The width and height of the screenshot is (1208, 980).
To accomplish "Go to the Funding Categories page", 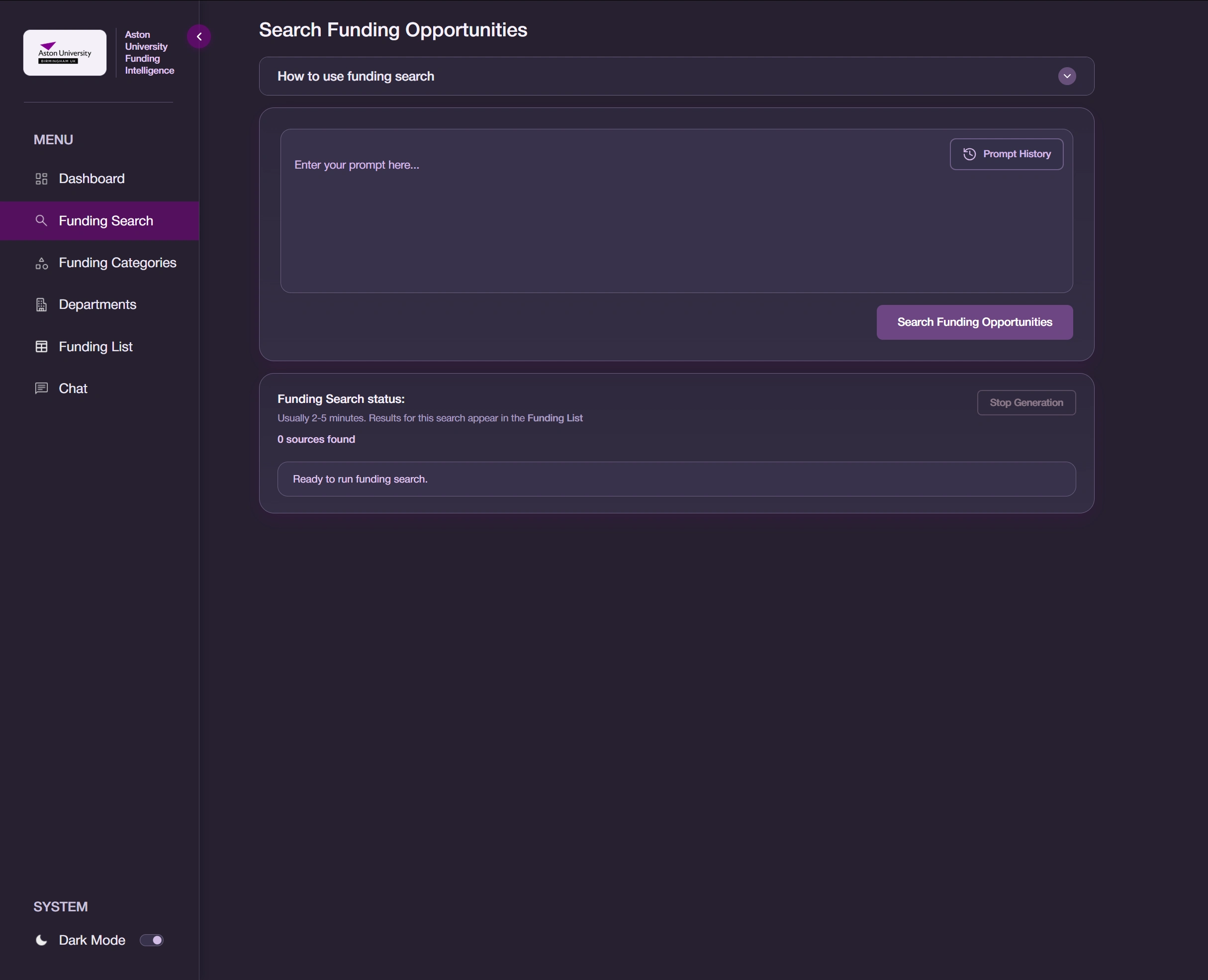I will pyautogui.click(x=117, y=263).
